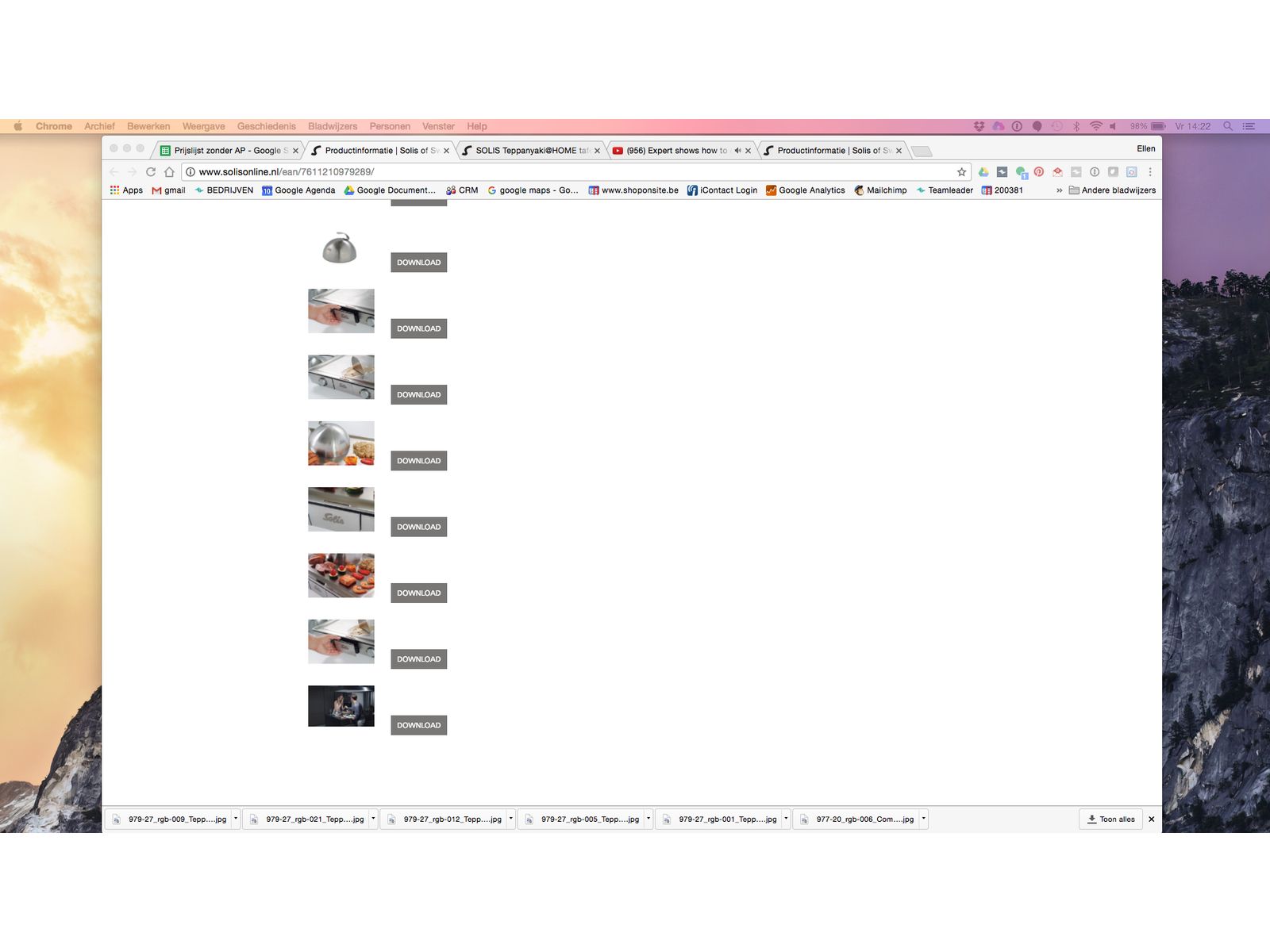The width and height of the screenshot is (1270, 952).
Task: Close the downloads bar
Action: coord(1151,820)
